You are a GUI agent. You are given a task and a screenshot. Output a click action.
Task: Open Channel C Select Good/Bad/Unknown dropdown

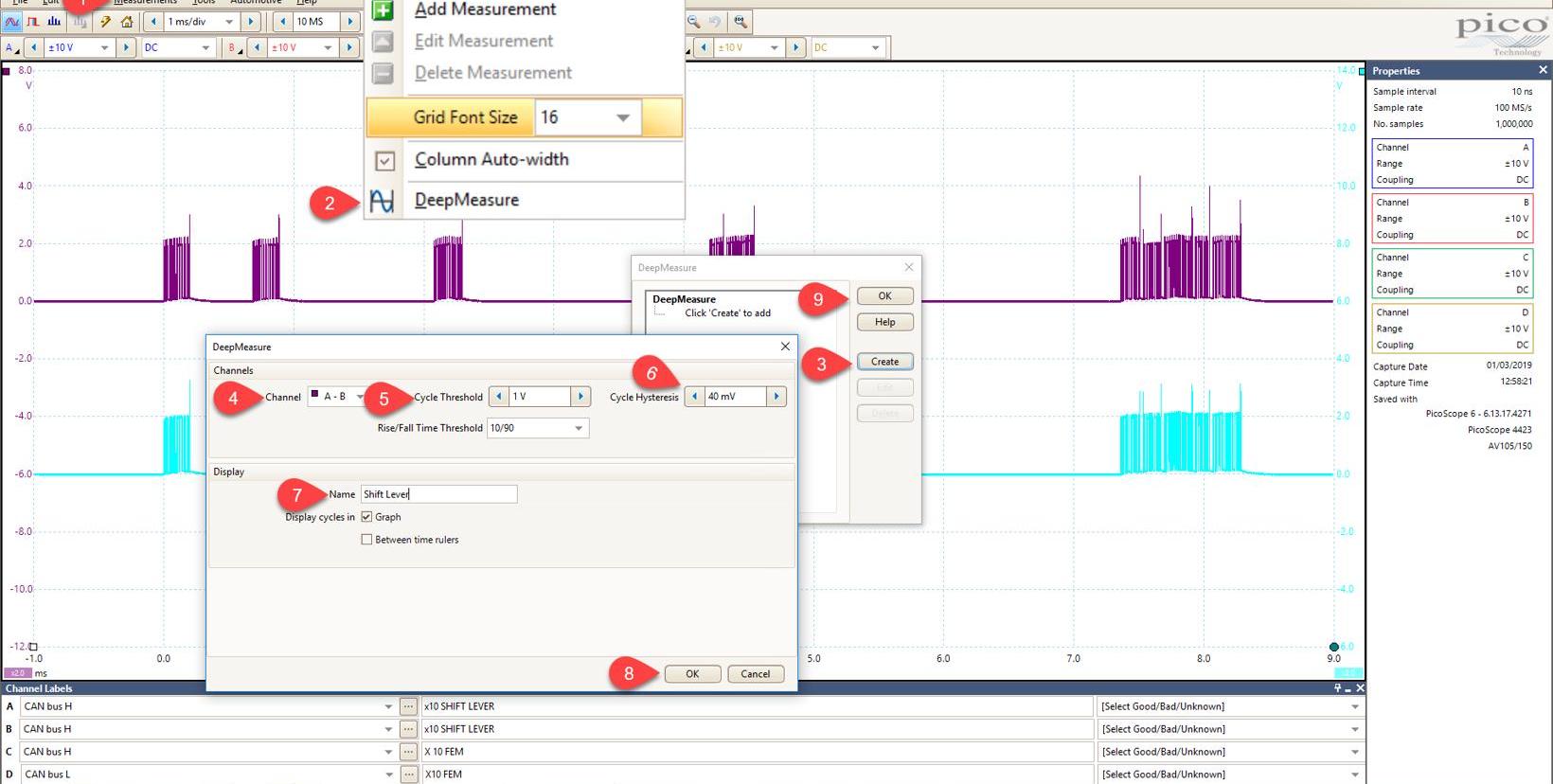point(1355,752)
